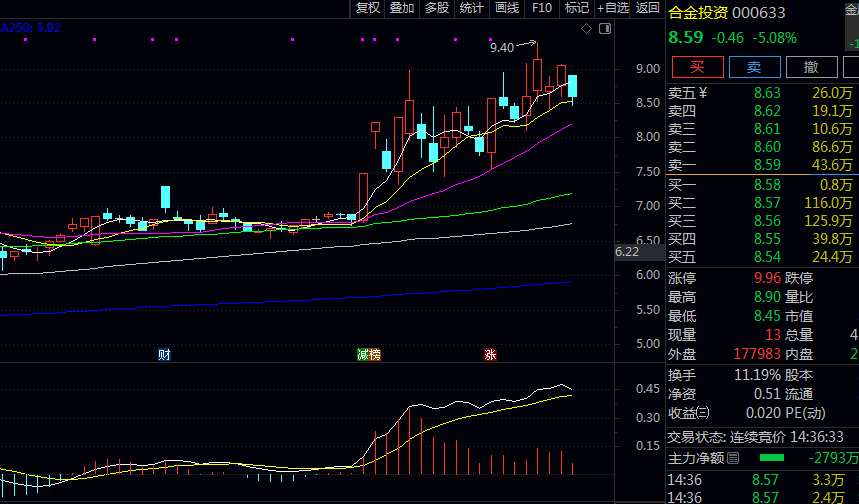This screenshot has height=504, width=859.
Task: Open the 复权 menu
Action: pyautogui.click(x=368, y=8)
